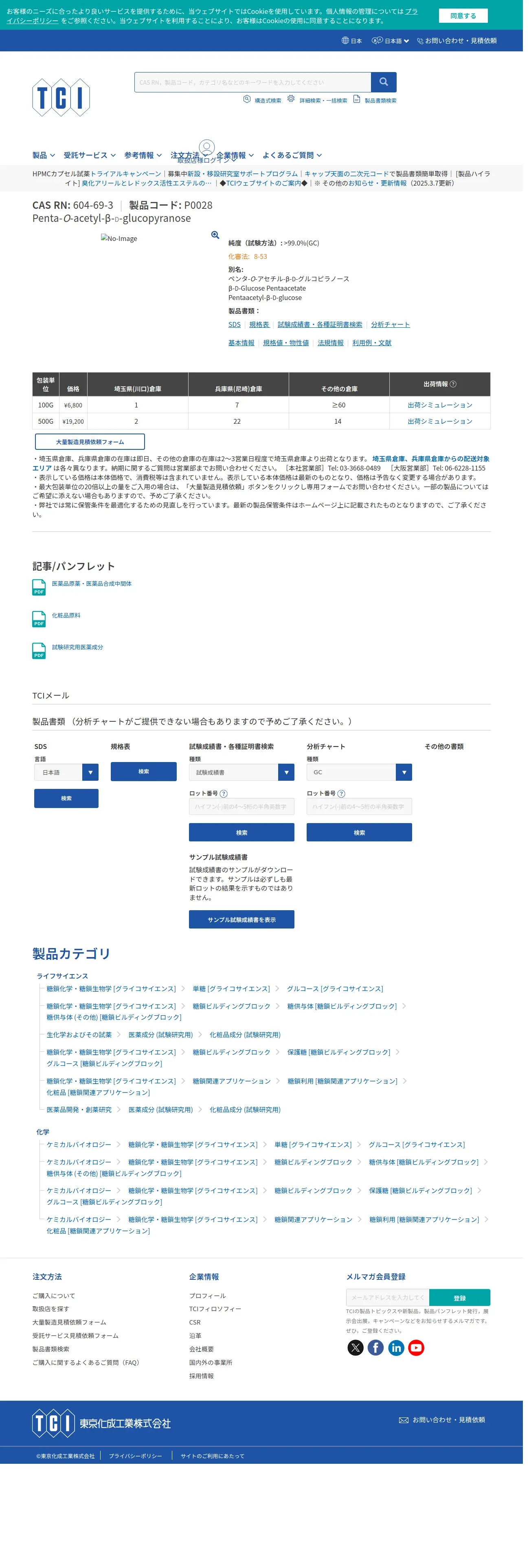This screenshot has width=529, height=1568.
Task: Click 試験成績書・各種証明書検索 検索 button
Action: pyautogui.click(x=241, y=833)
